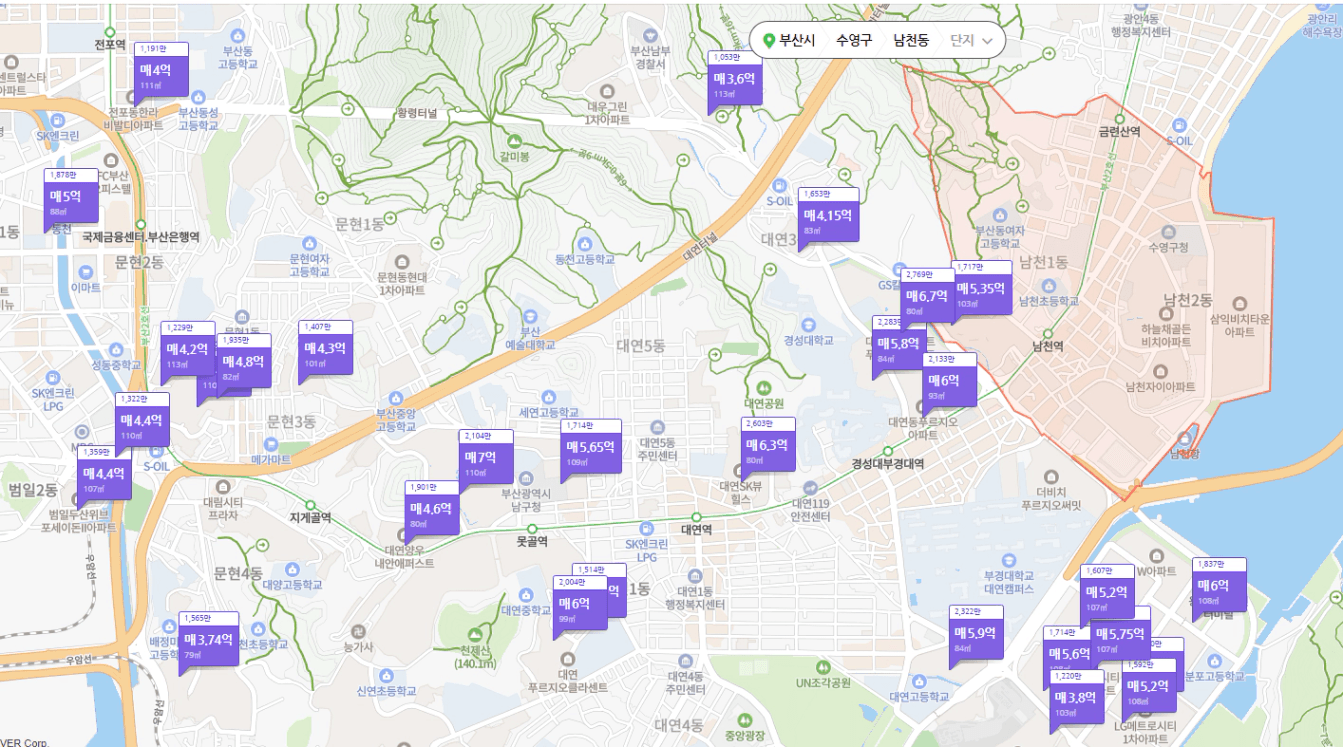The width and height of the screenshot is (1343, 747).
Task: Select the 매6억 99㎡ price marker
Action: pyautogui.click(x=580, y=607)
